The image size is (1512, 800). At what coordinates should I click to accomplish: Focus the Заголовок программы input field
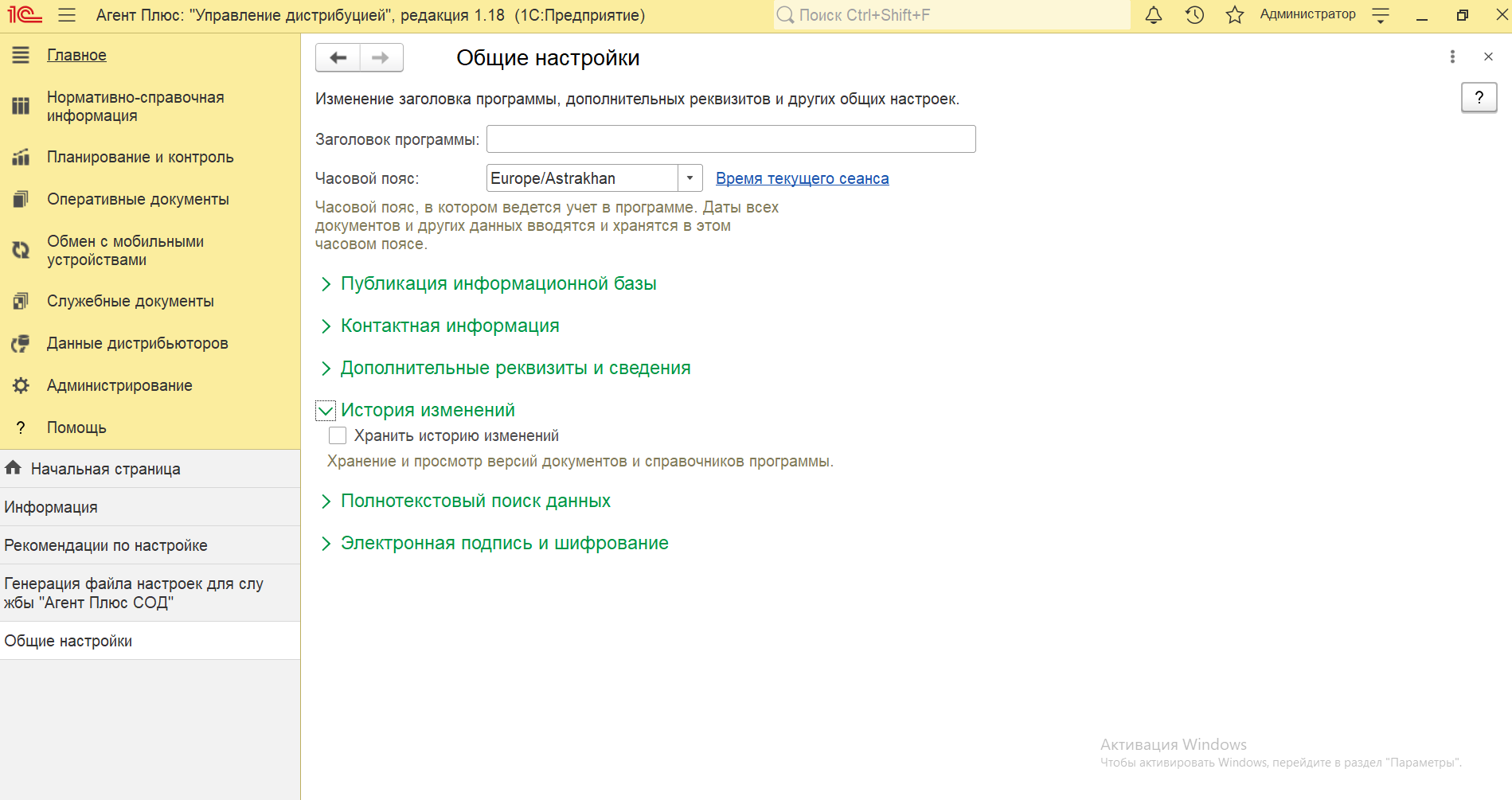(731, 139)
